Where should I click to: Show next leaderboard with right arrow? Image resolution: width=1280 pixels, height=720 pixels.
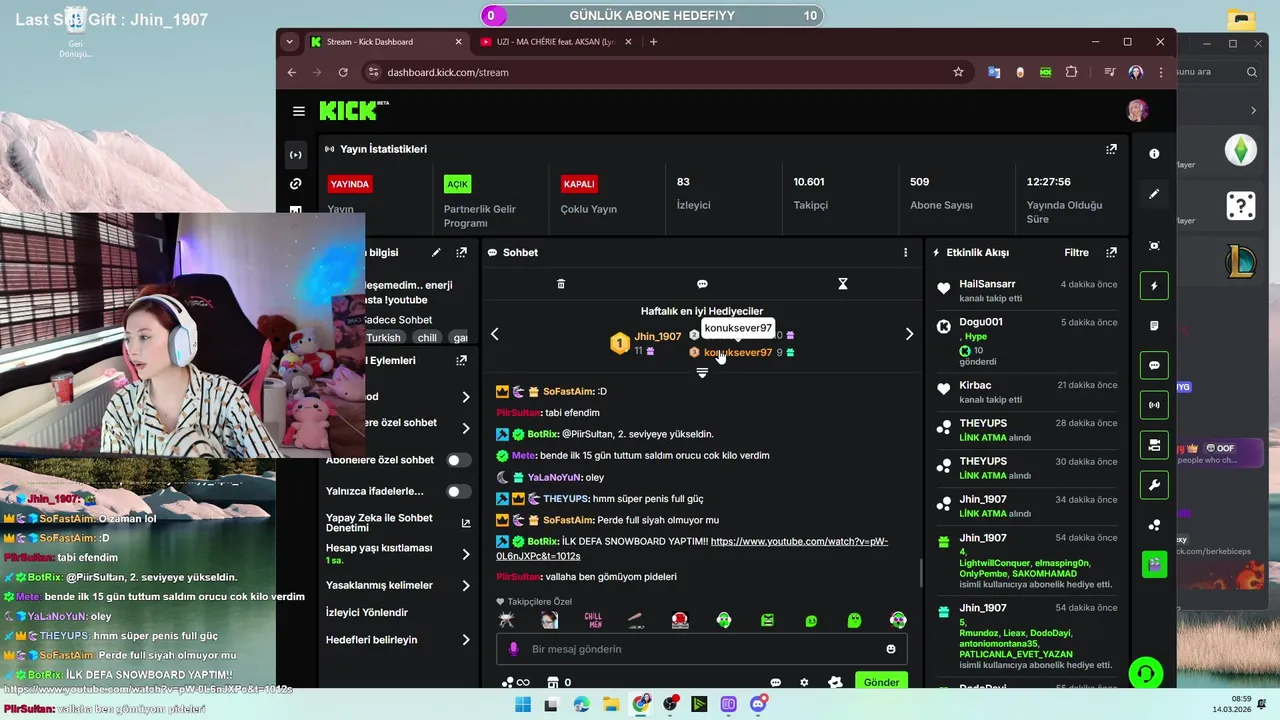point(909,334)
